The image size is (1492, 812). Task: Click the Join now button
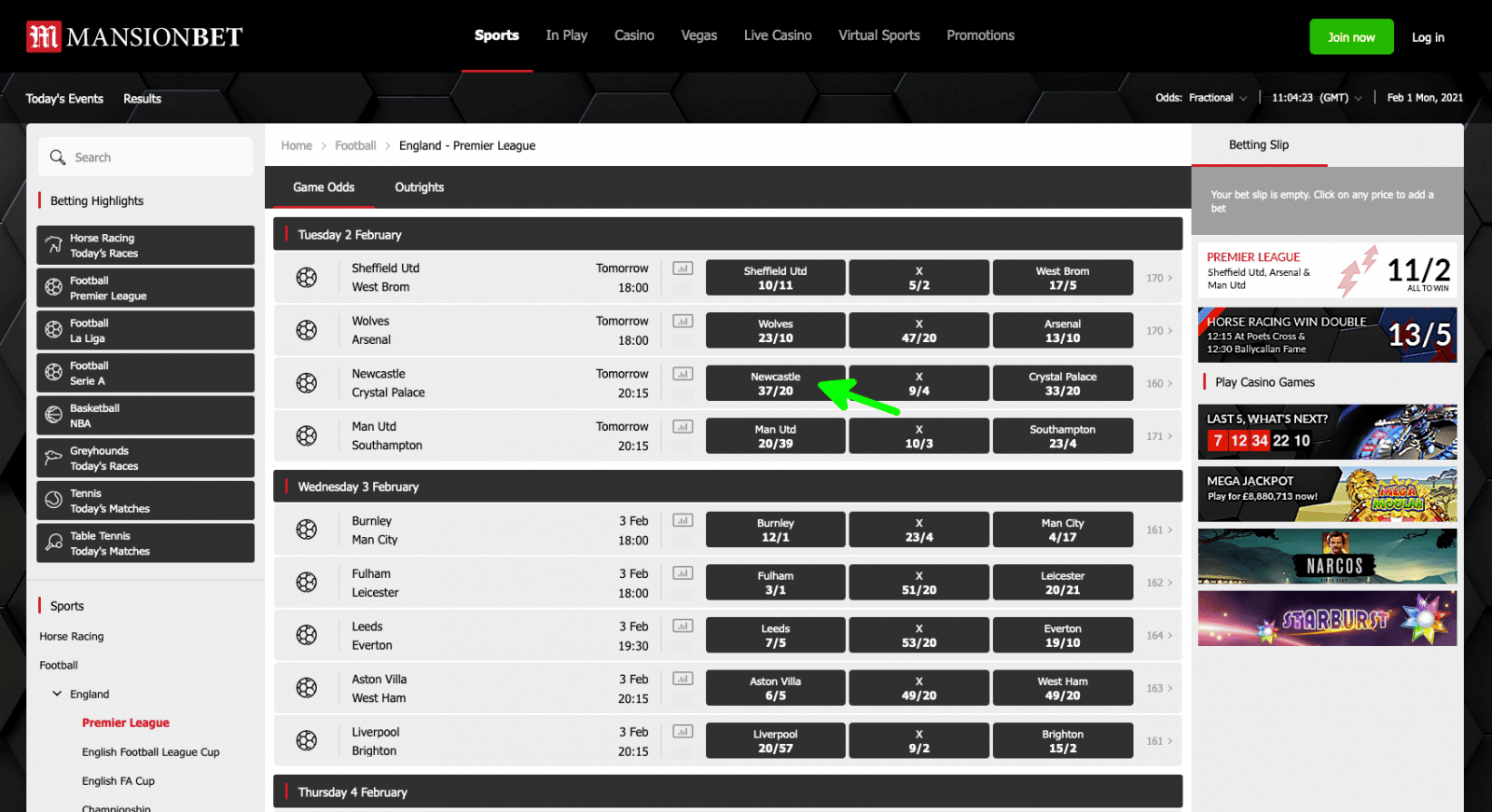1351,37
